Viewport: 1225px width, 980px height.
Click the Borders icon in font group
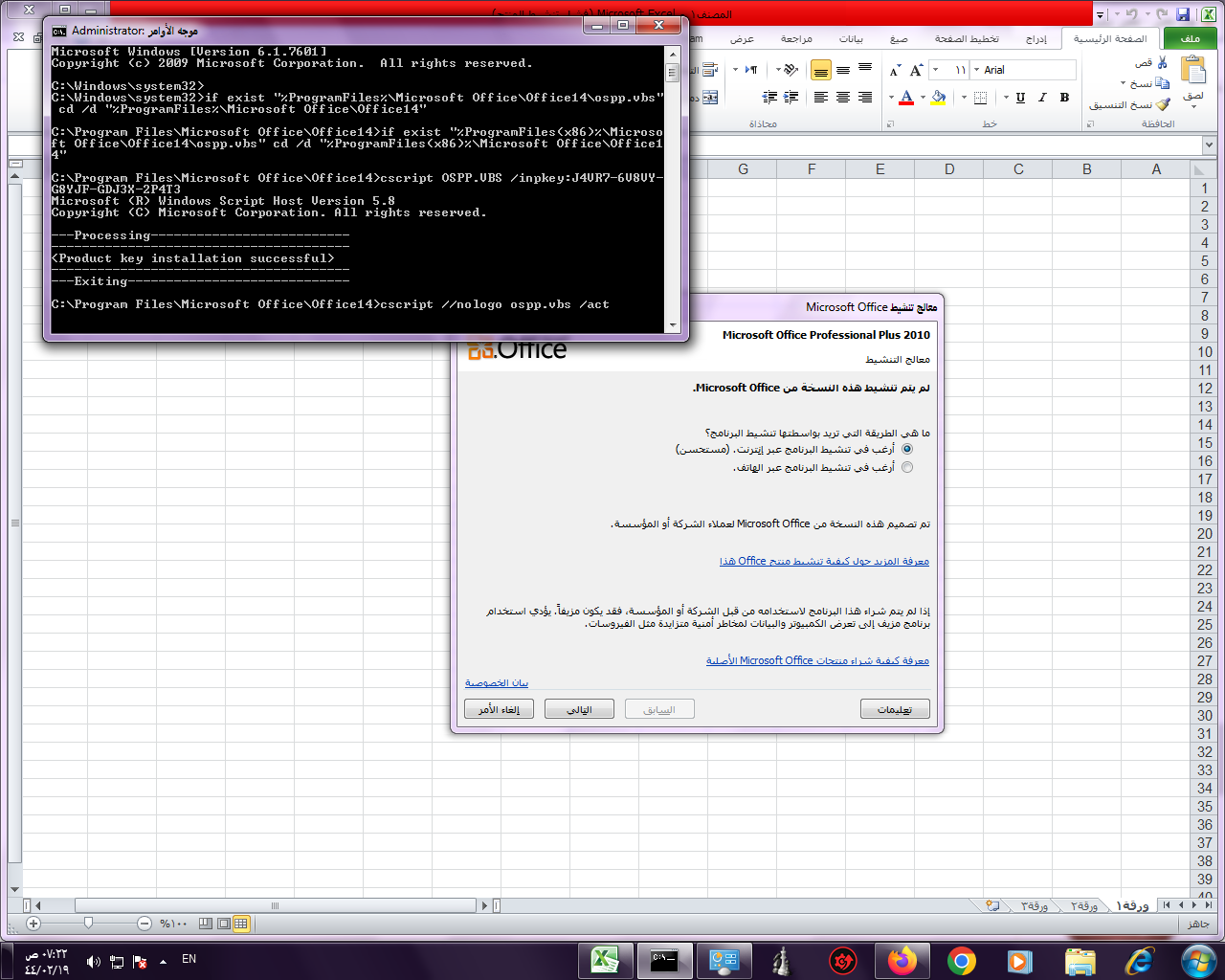pos(980,98)
